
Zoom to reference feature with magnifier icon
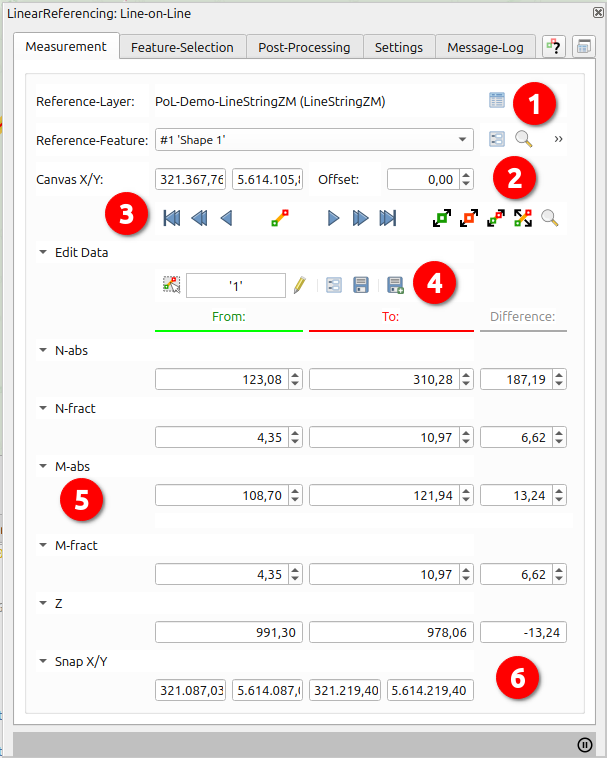(x=523, y=140)
